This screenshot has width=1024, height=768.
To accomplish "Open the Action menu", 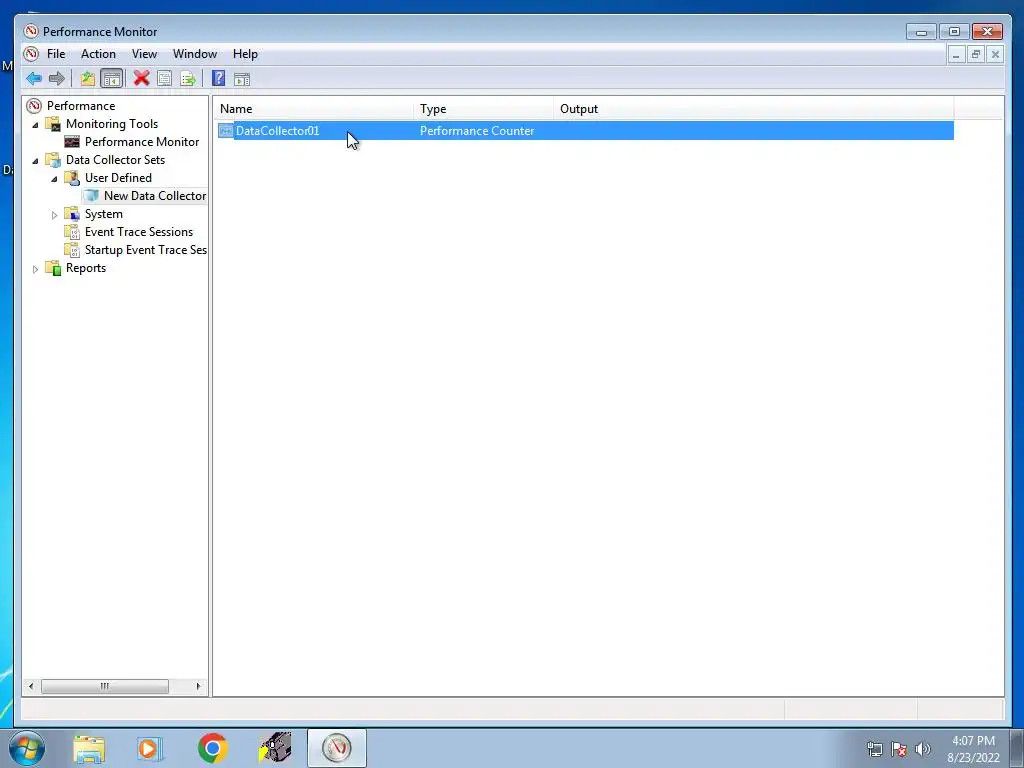I will (98, 54).
